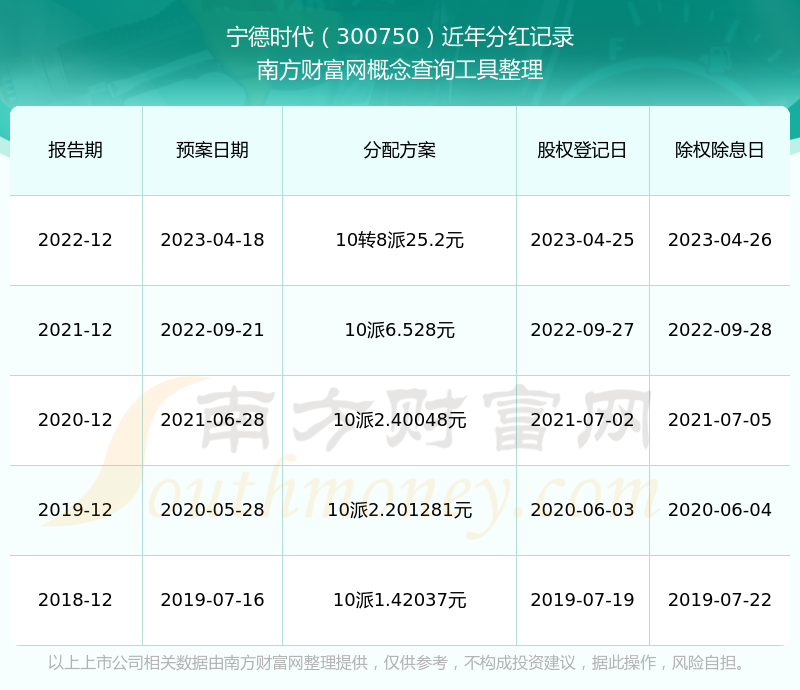Click the subtitle 南方财富网概念查询工具整理

click(400, 70)
